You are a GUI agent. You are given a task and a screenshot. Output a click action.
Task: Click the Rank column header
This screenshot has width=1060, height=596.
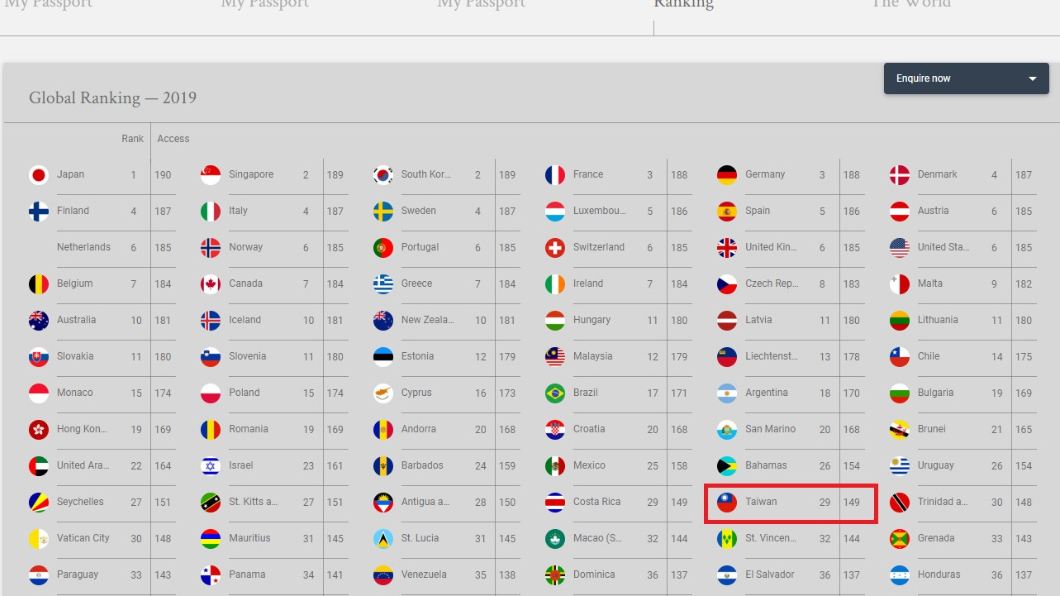pos(132,139)
